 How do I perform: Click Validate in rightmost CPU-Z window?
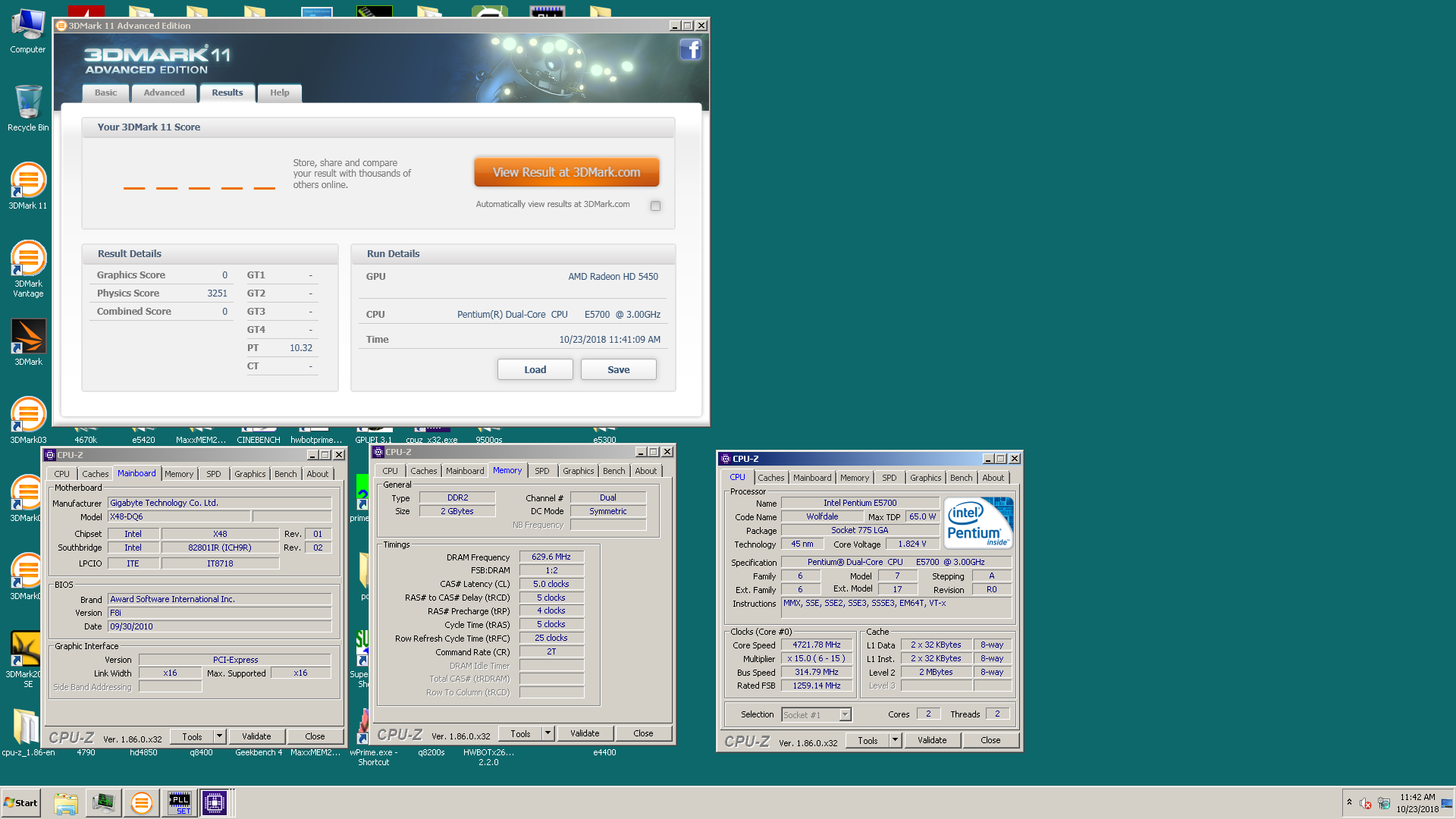point(932,740)
